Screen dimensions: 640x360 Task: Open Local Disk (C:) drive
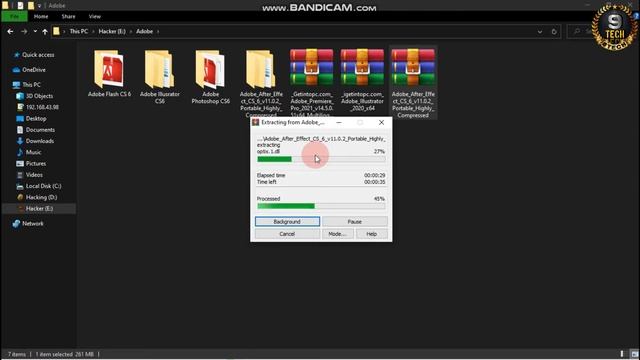(x=43, y=186)
